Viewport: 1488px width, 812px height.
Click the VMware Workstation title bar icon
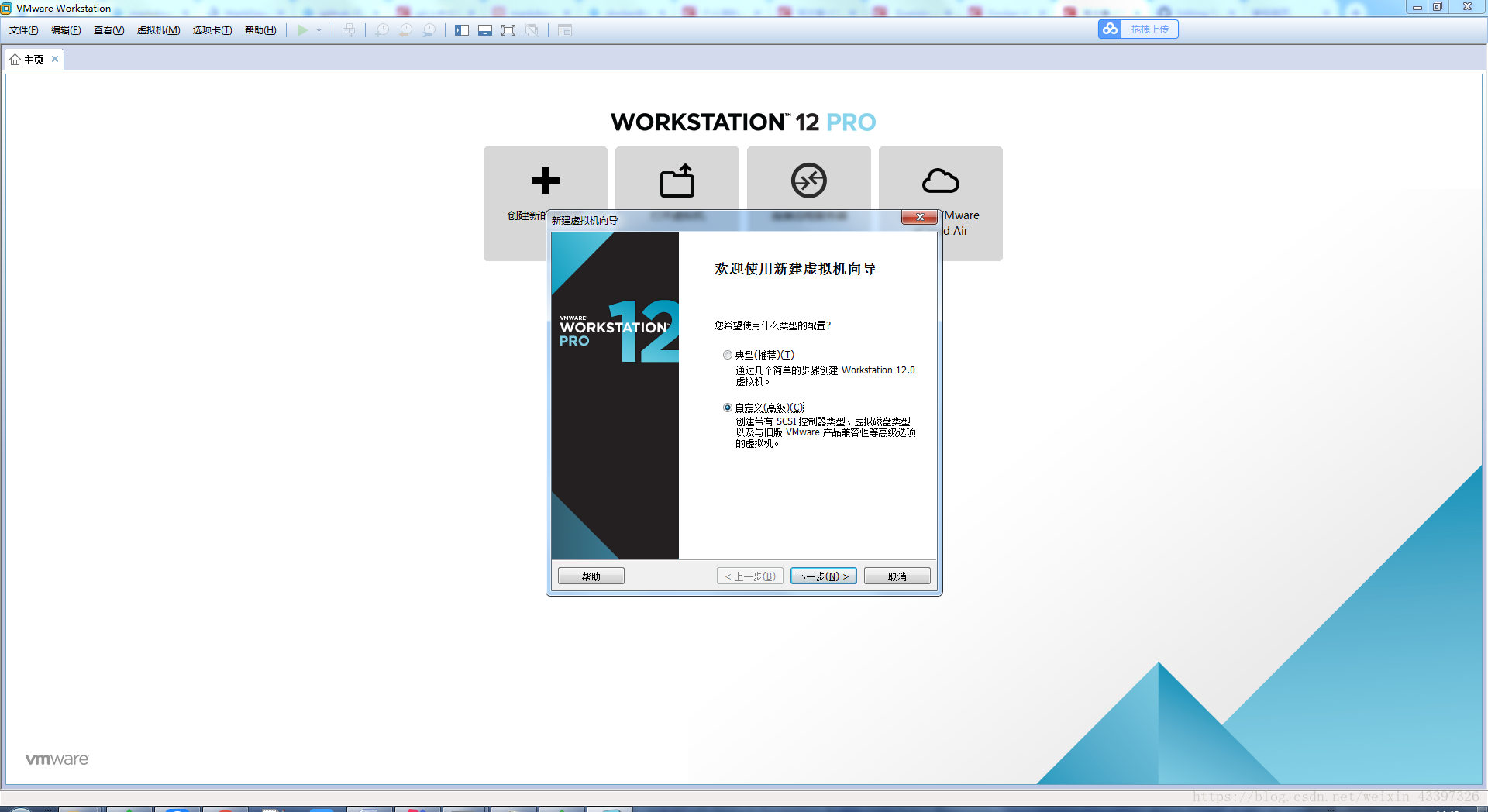click(x=7, y=8)
